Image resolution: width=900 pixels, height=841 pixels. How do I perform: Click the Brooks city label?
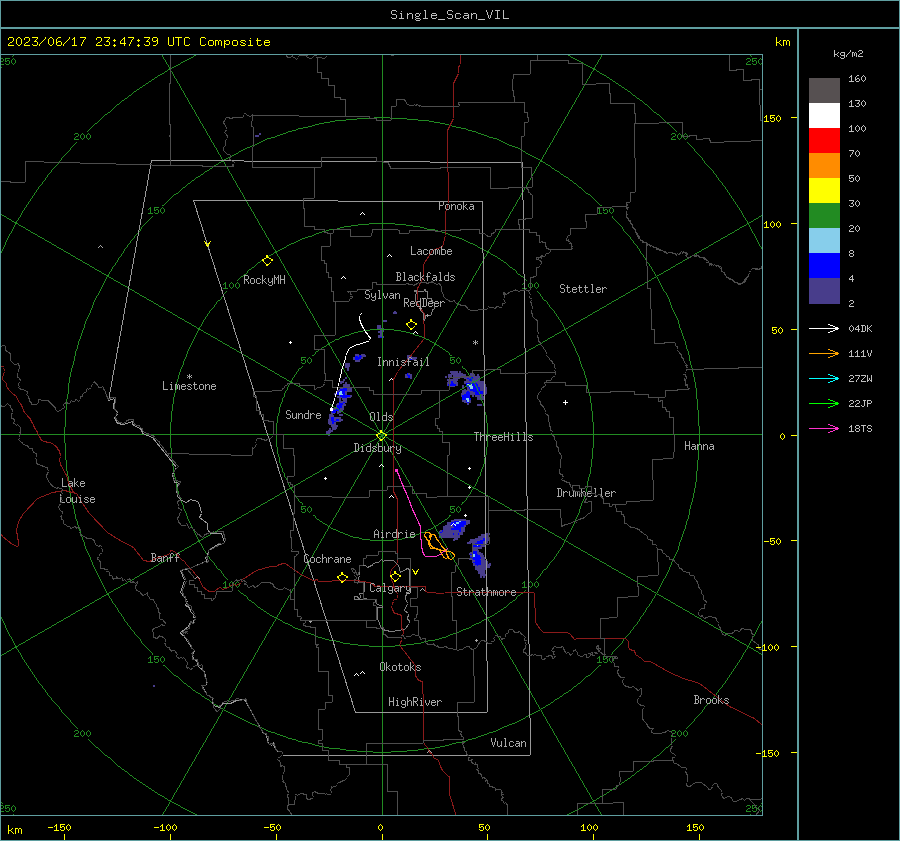point(711,700)
